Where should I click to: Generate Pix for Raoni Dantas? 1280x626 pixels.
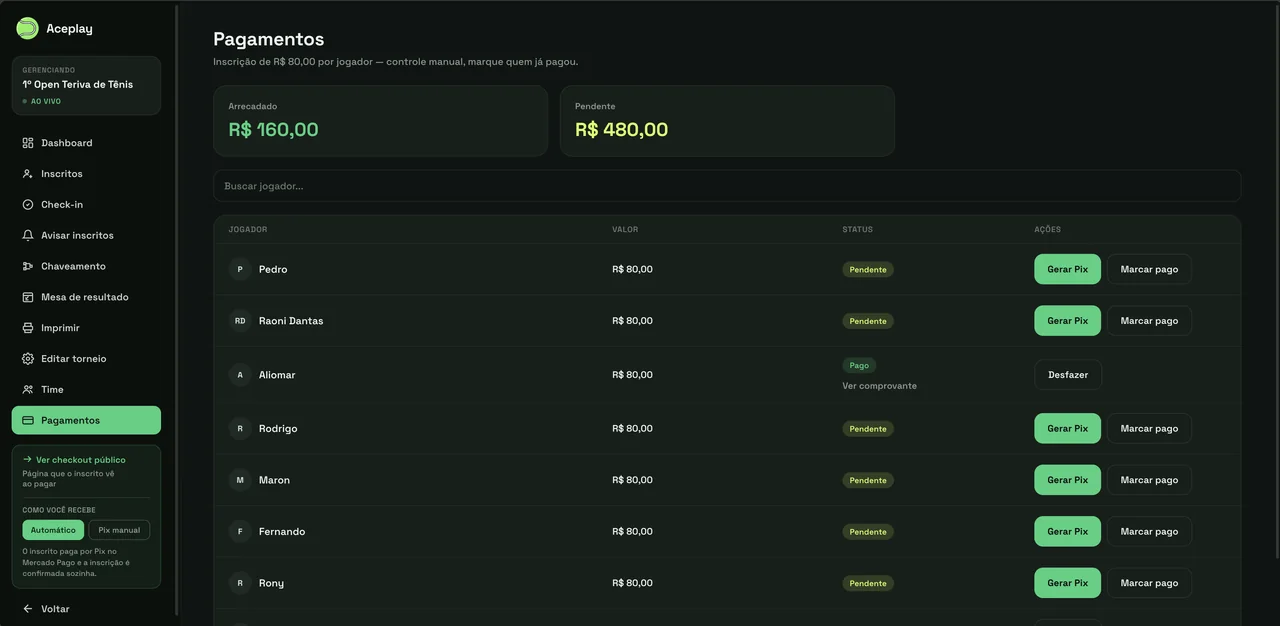[1067, 321]
